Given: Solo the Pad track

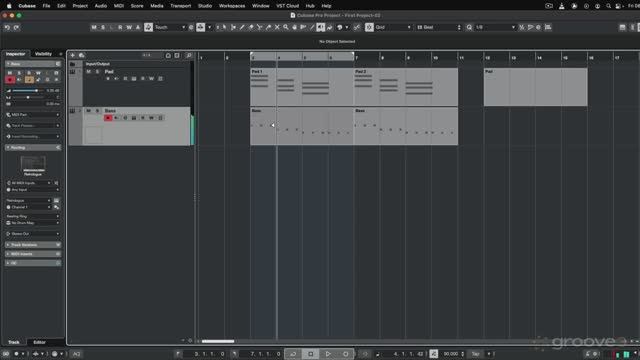Looking at the screenshot, I should [97, 71].
